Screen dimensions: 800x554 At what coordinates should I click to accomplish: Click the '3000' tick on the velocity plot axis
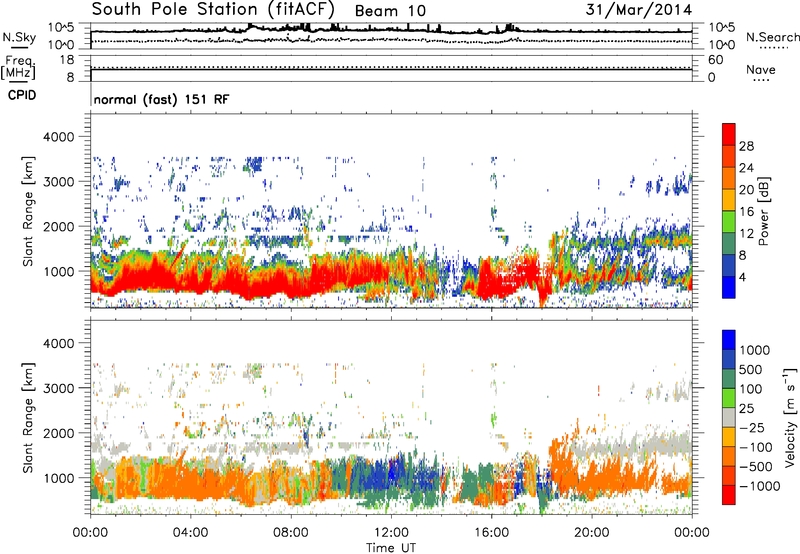click(x=58, y=388)
